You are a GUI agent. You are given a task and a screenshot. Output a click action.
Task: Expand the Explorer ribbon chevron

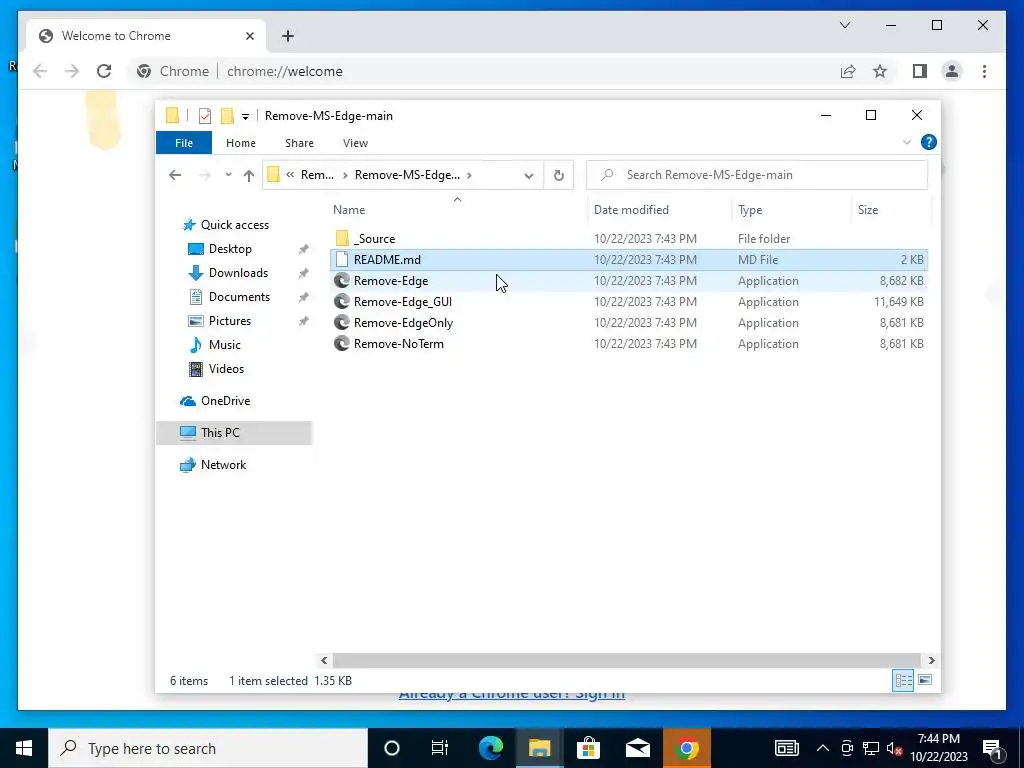906,142
